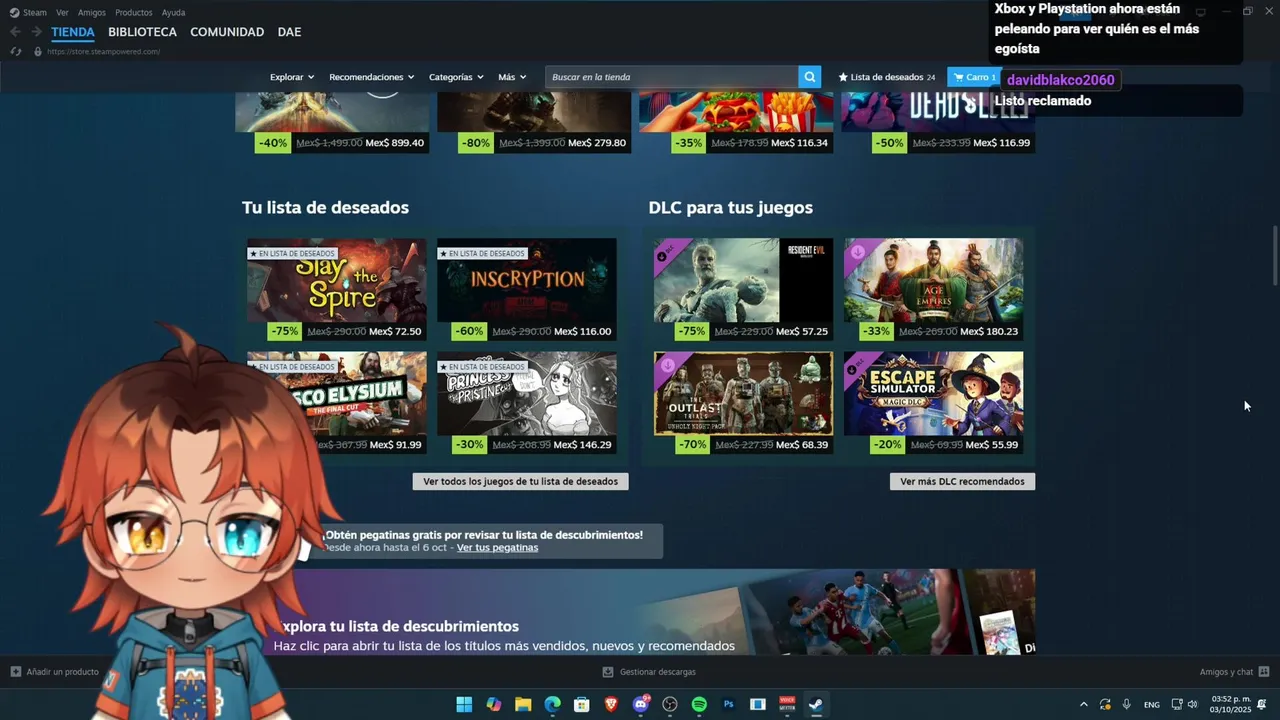Expand the Explorar dropdown

tap(292, 77)
